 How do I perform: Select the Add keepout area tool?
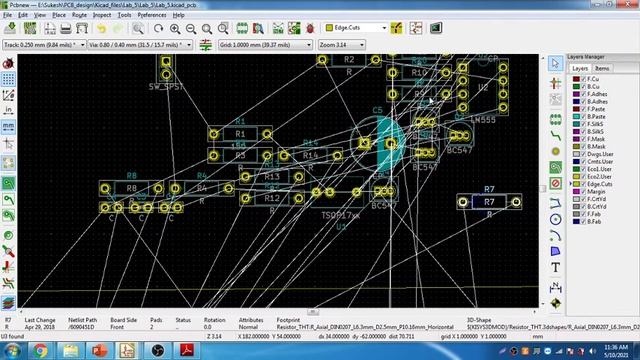point(555,183)
